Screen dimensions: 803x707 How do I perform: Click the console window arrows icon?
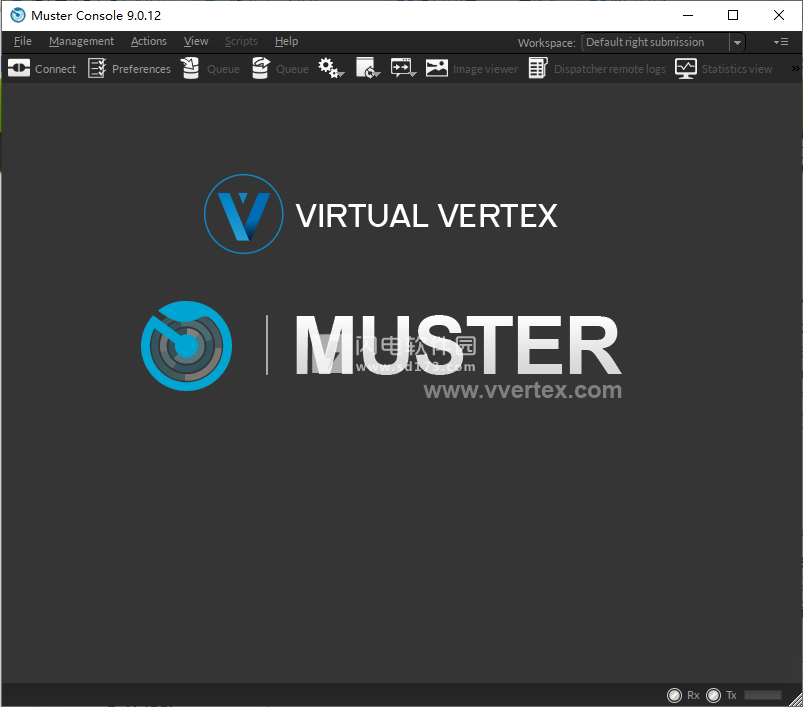click(404, 68)
